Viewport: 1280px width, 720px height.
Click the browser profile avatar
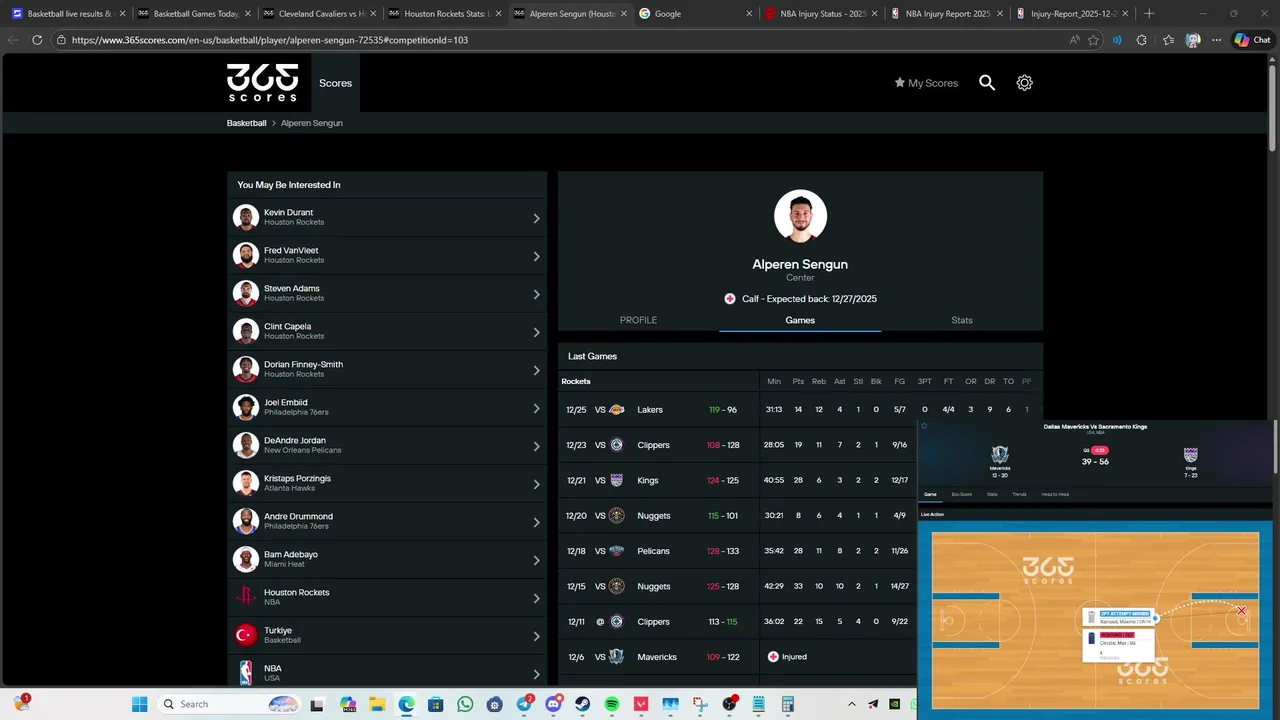pos(1193,40)
